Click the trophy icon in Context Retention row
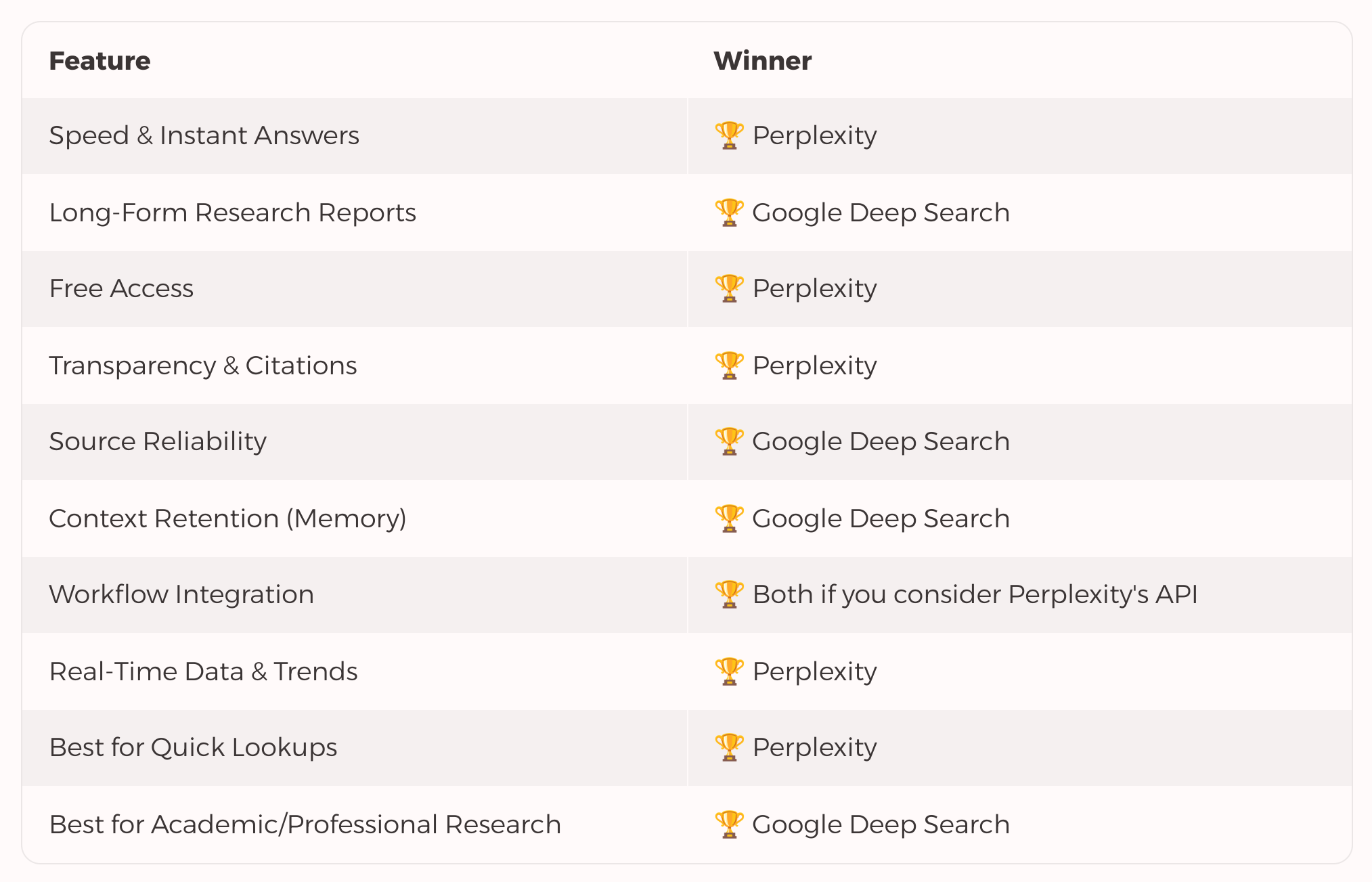The width and height of the screenshot is (1372, 882). 729,519
